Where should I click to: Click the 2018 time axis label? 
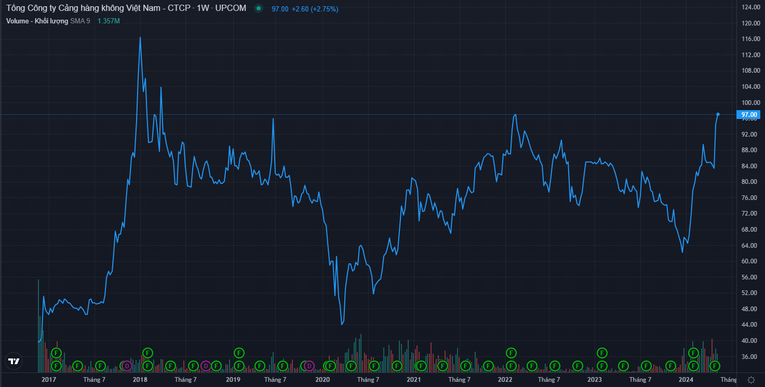click(140, 379)
